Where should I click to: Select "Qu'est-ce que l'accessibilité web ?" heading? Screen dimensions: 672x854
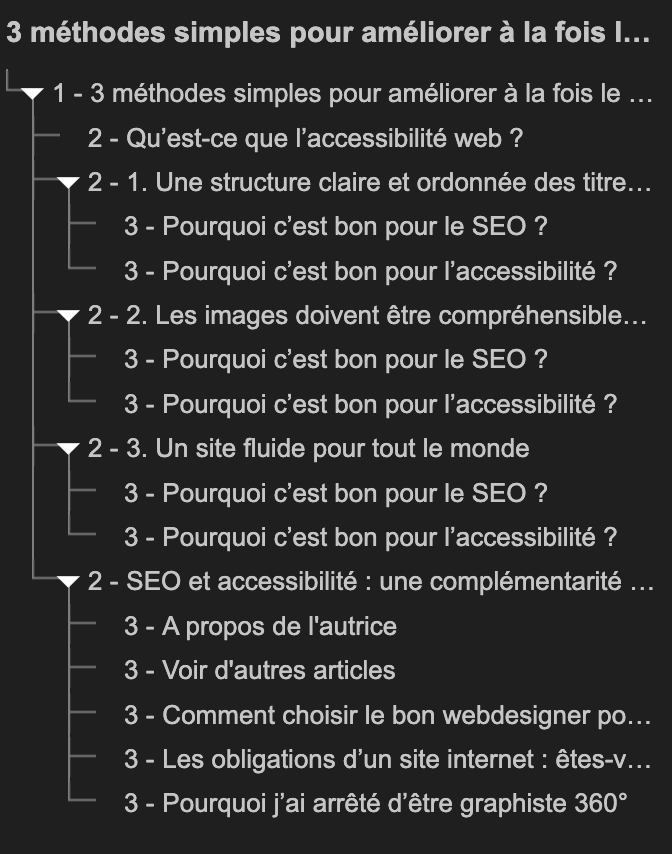305,138
